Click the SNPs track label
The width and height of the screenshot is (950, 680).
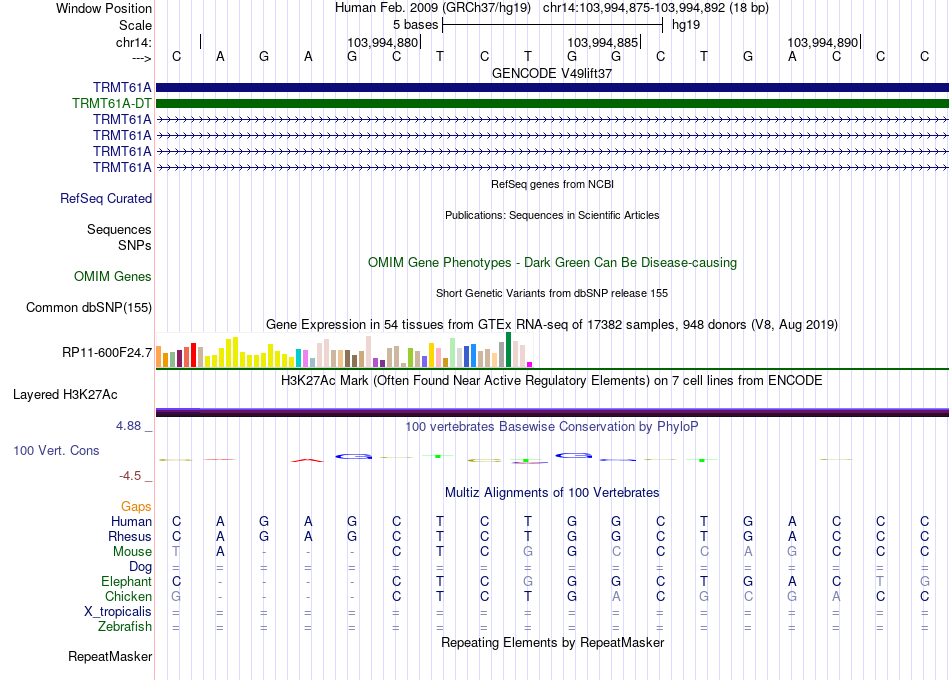pos(135,245)
